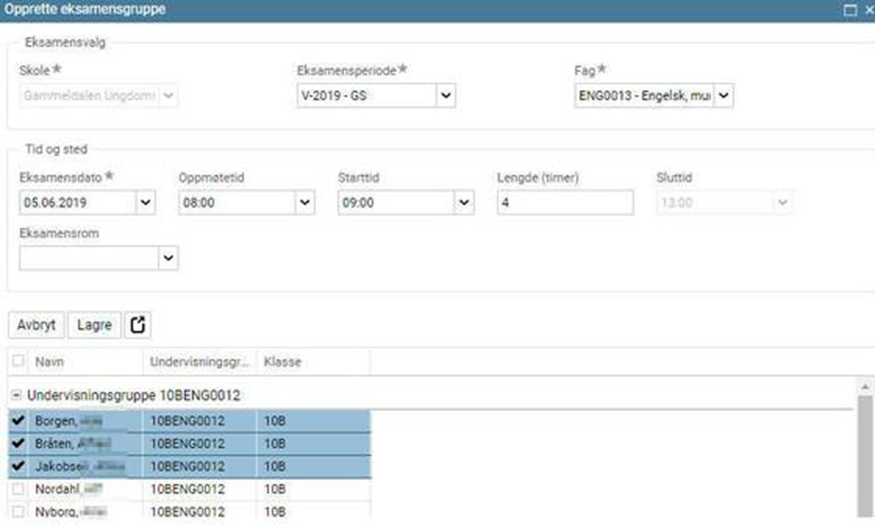The image size is (875, 531).
Task: Toggle the select-all checkbox in header
Action: (x=17, y=361)
